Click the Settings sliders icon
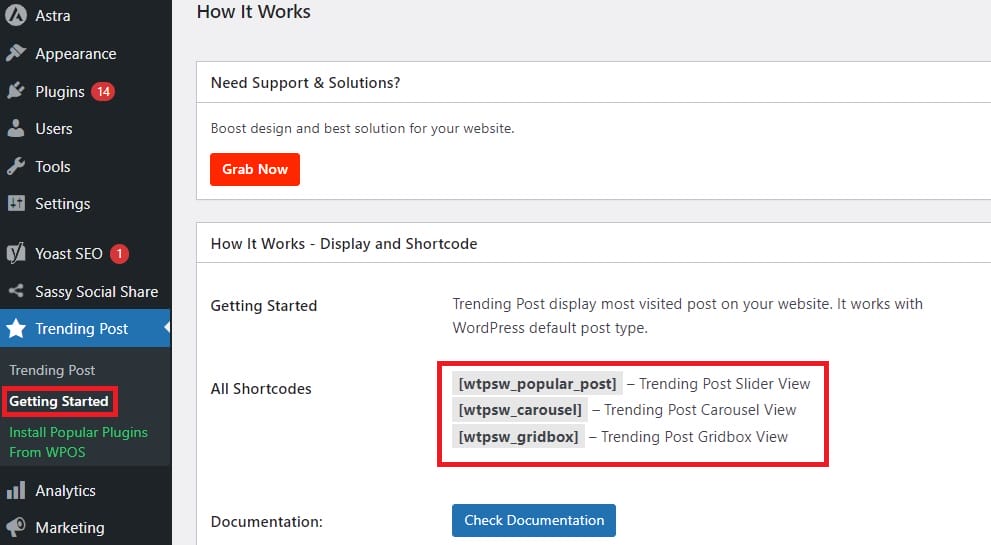Screen dimensions: 991x545 tap(16, 204)
